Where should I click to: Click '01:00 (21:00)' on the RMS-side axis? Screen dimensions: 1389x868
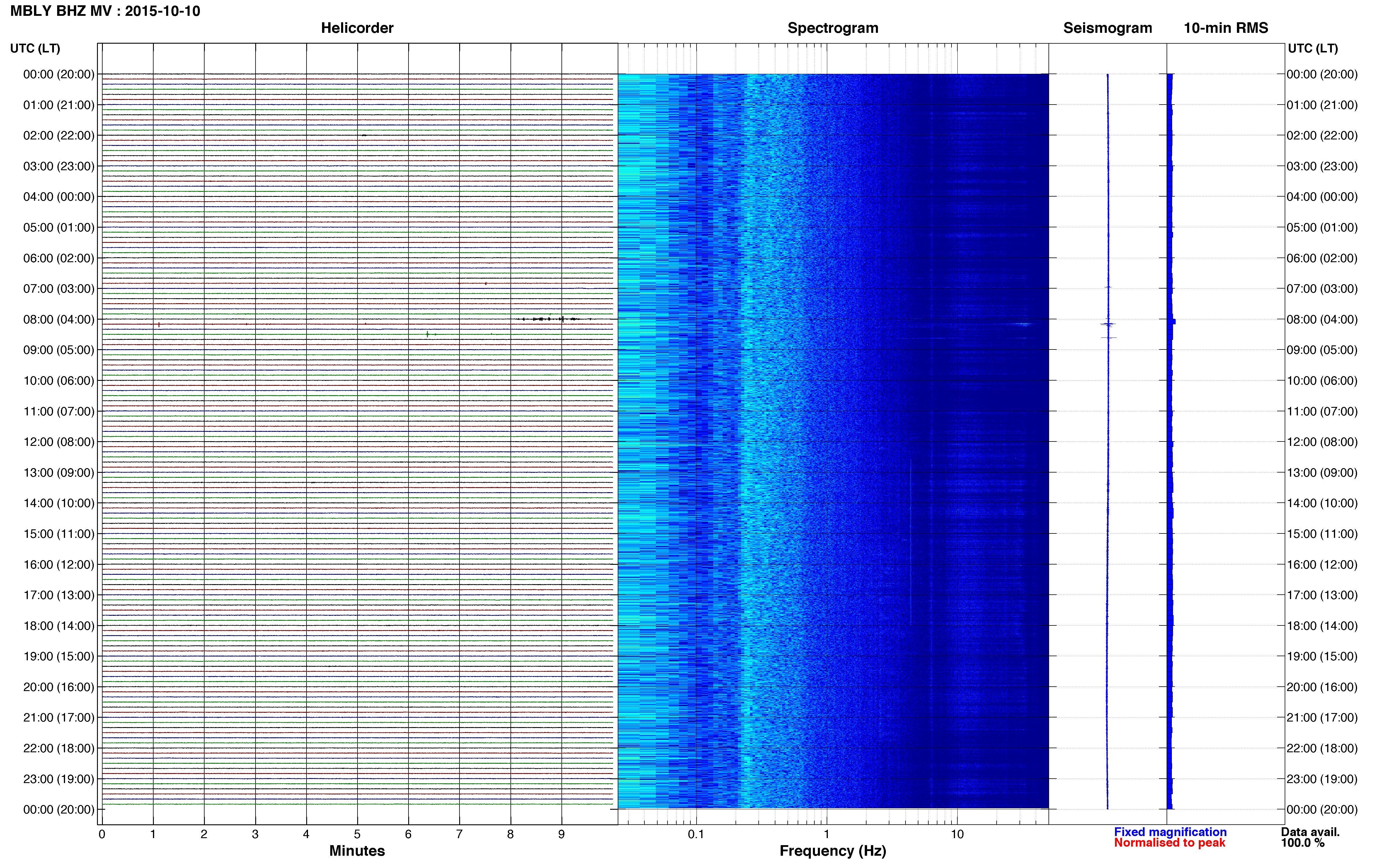pyautogui.click(x=1322, y=105)
